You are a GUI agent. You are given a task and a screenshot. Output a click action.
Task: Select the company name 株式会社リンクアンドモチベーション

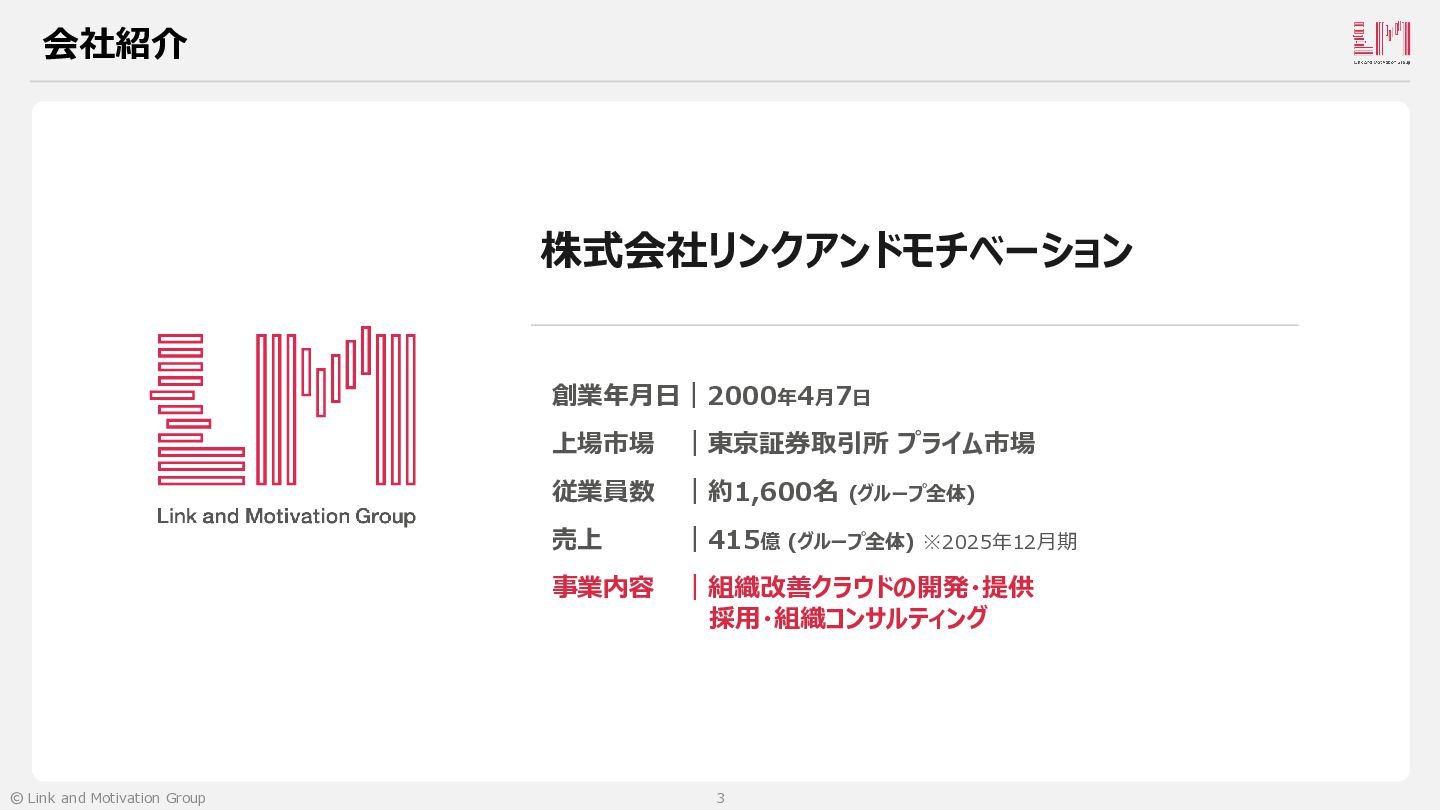click(836, 250)
